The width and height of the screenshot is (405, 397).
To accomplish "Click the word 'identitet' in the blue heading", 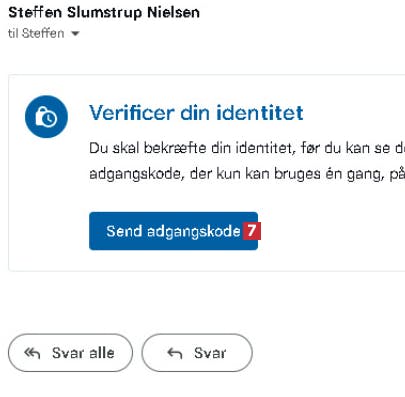I will point(260,113).
